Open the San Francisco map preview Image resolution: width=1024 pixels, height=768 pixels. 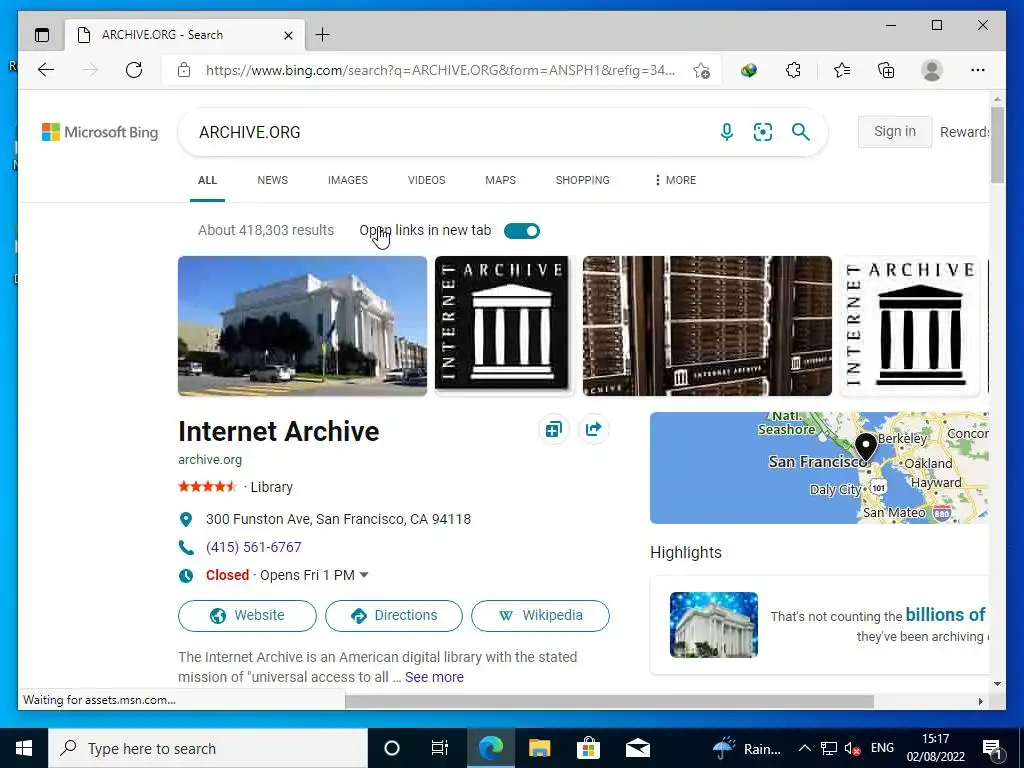[x=819, y=468]
